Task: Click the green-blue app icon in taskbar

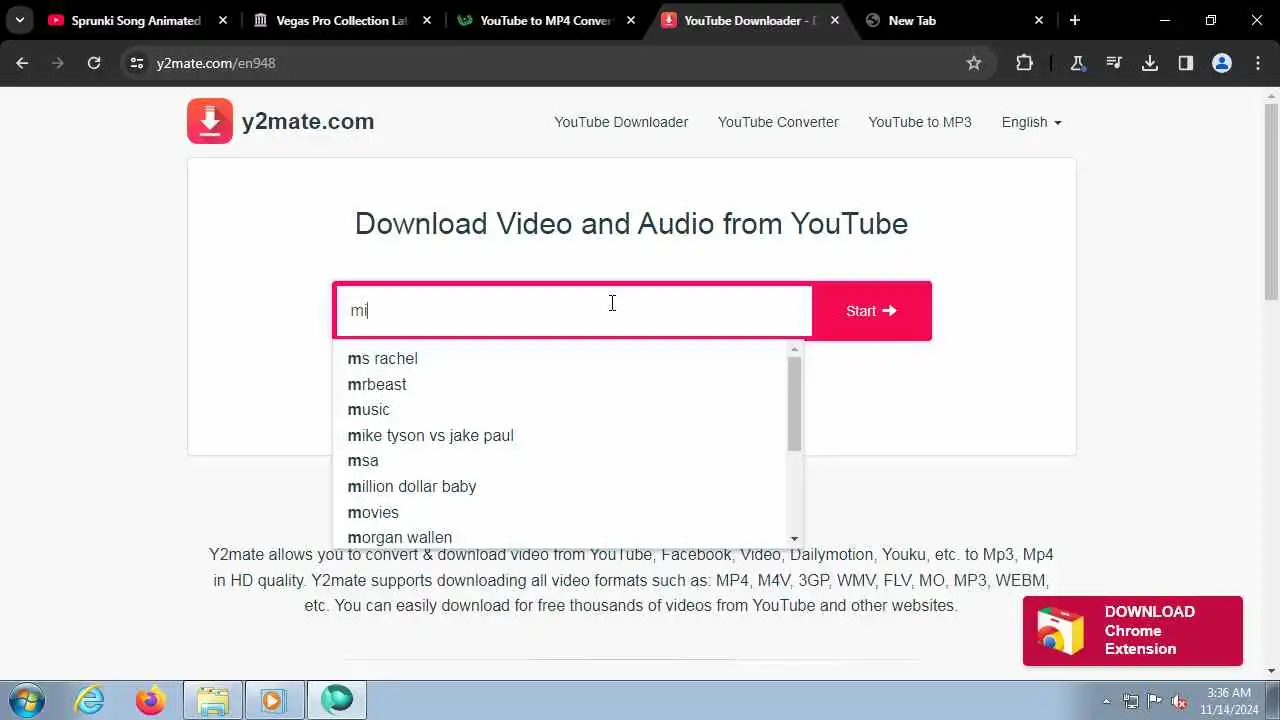Action: pos(337,700)
